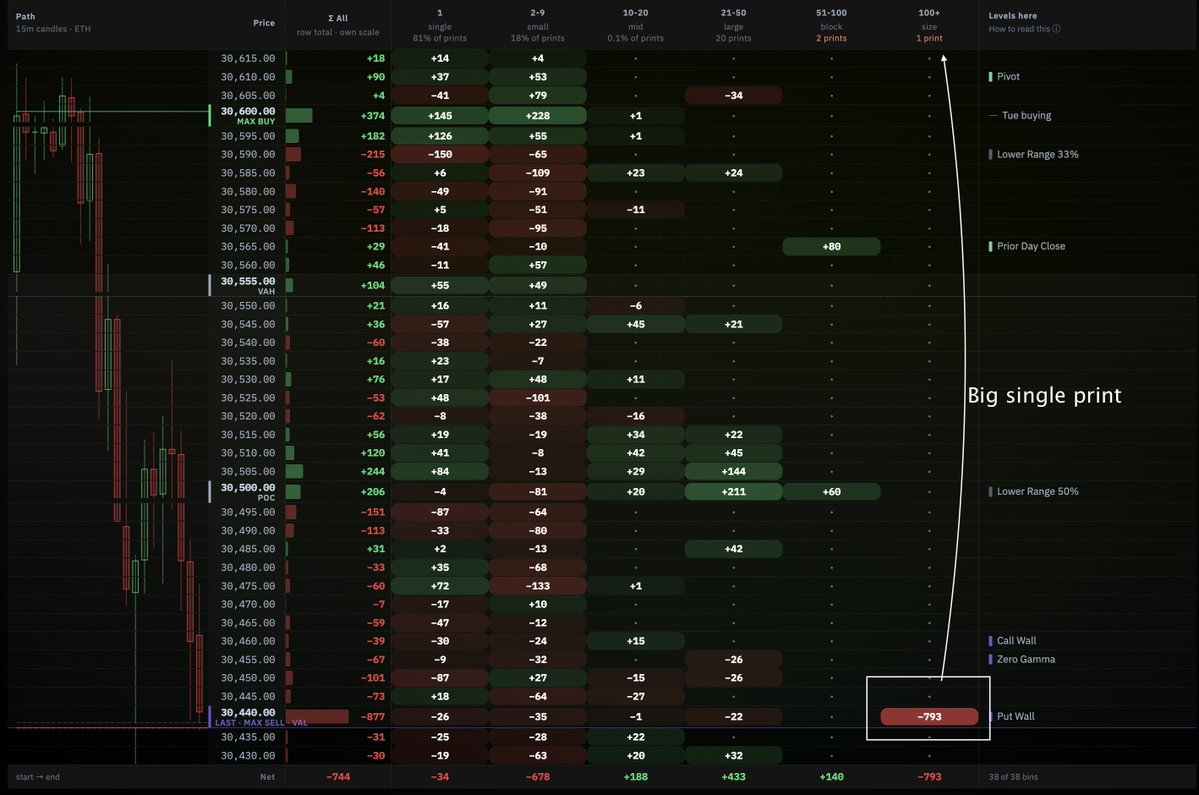Screen dimensions: 1199x795
Task: Click the +188 net total in footer
Action: 635,777
